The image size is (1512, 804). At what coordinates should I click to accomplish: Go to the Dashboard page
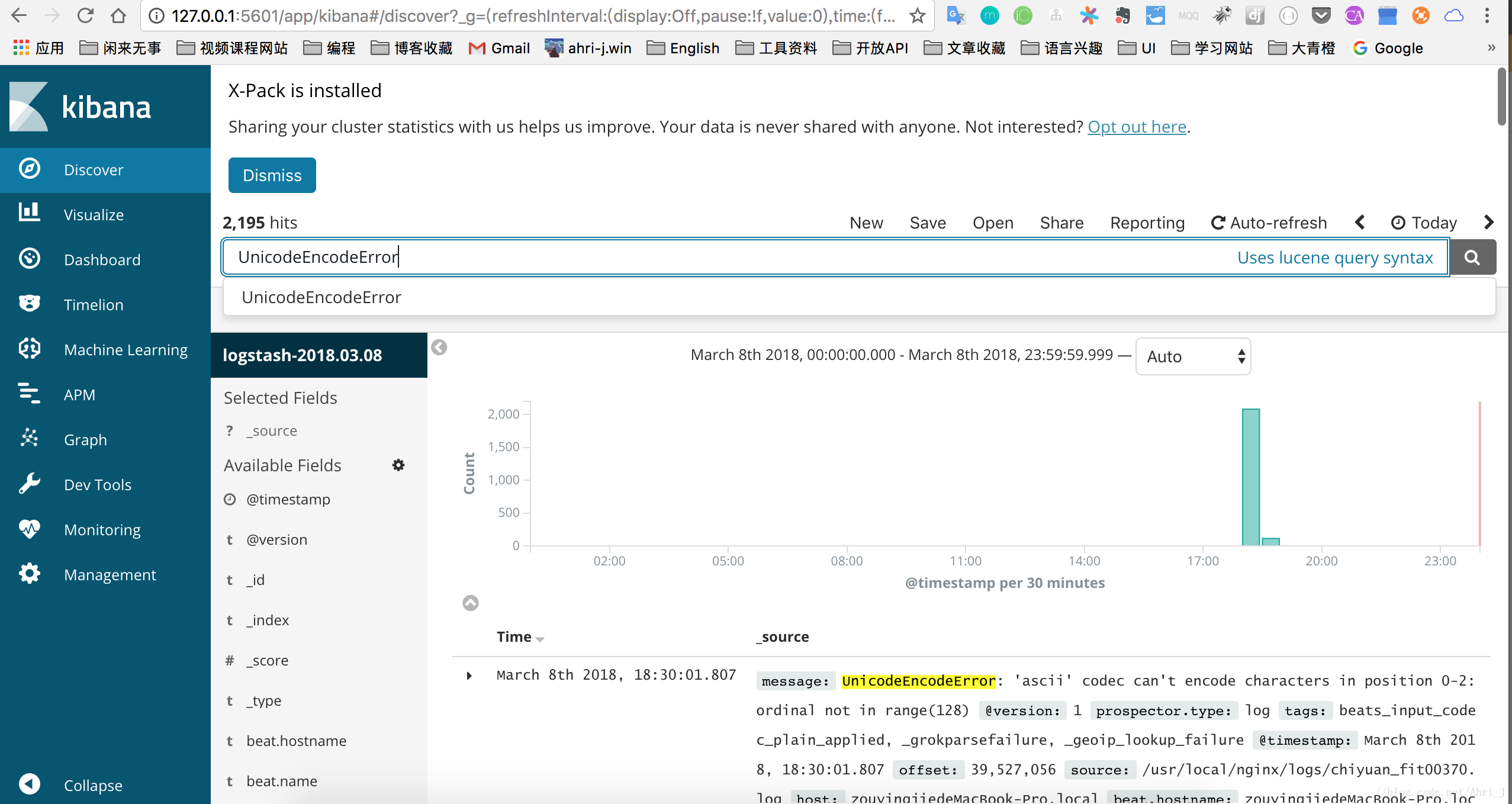pos(105,260)
